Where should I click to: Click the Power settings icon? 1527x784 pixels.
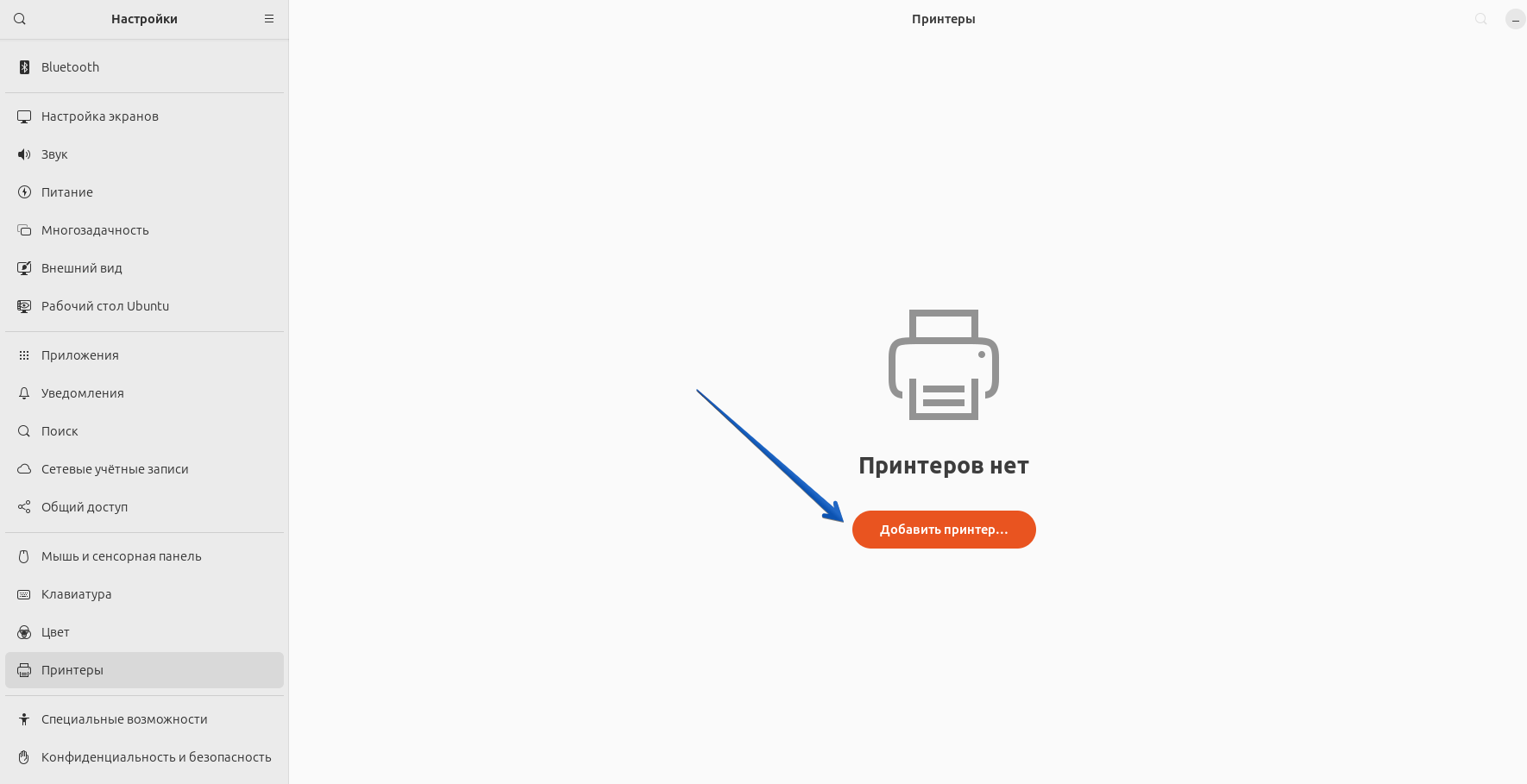coord(24,192)
